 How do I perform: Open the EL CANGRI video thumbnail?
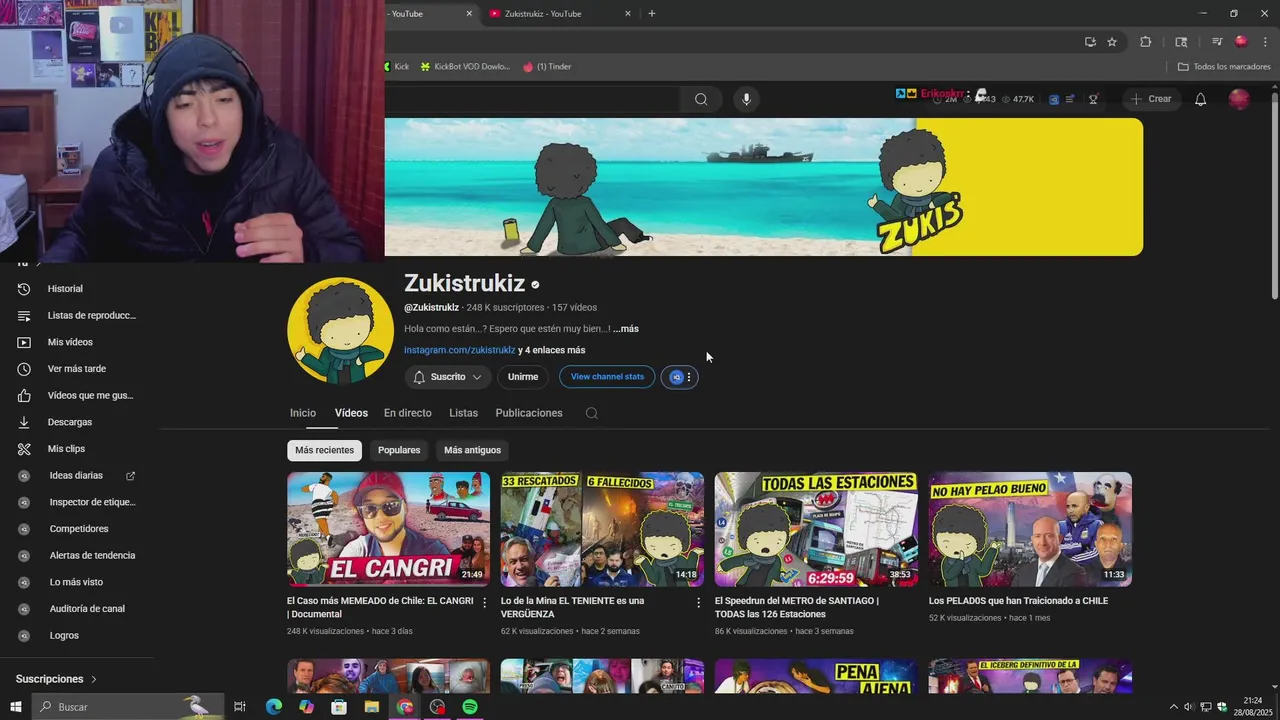click(388, 529)
